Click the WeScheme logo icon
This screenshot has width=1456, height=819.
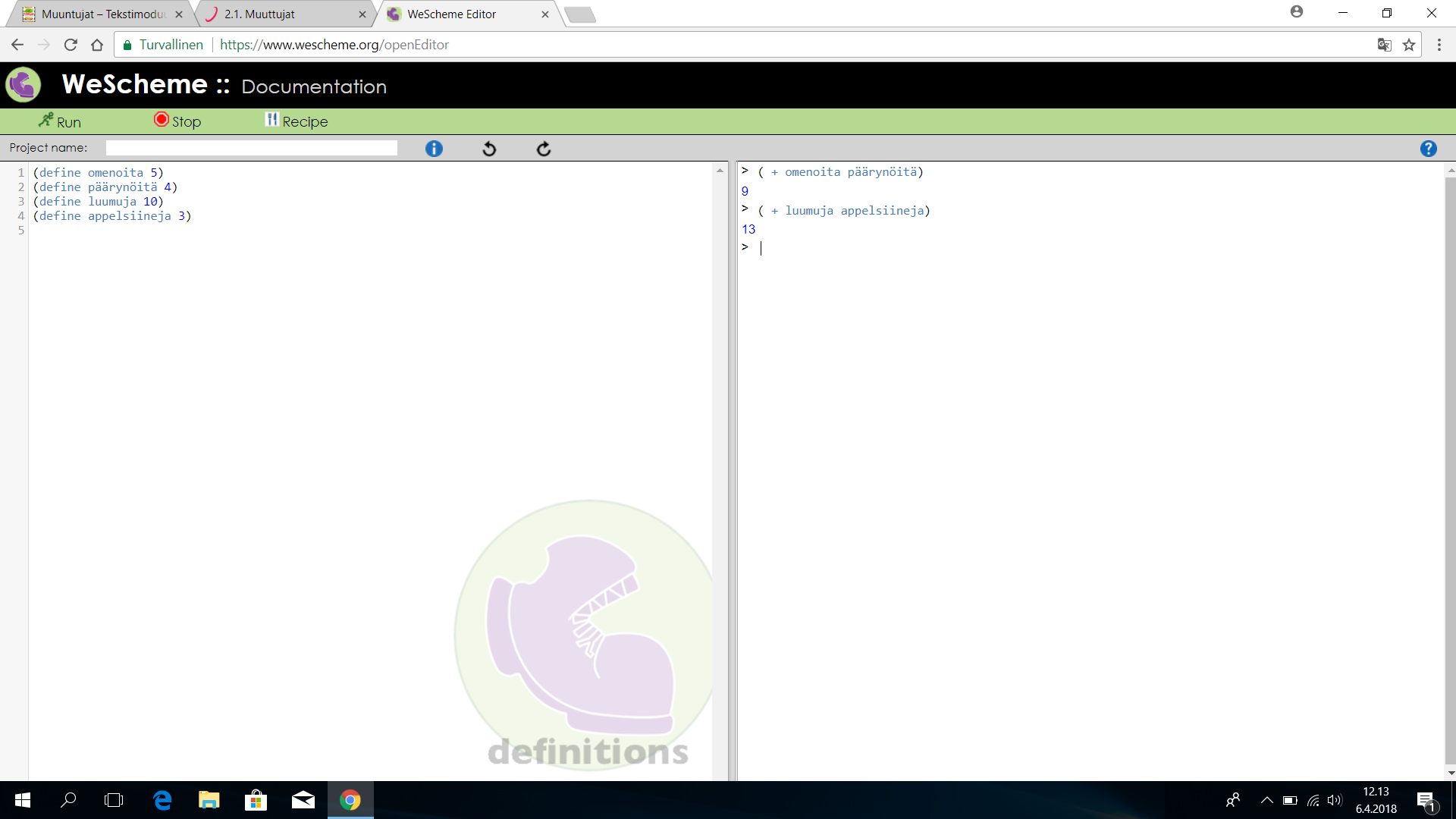pos(24,85)
